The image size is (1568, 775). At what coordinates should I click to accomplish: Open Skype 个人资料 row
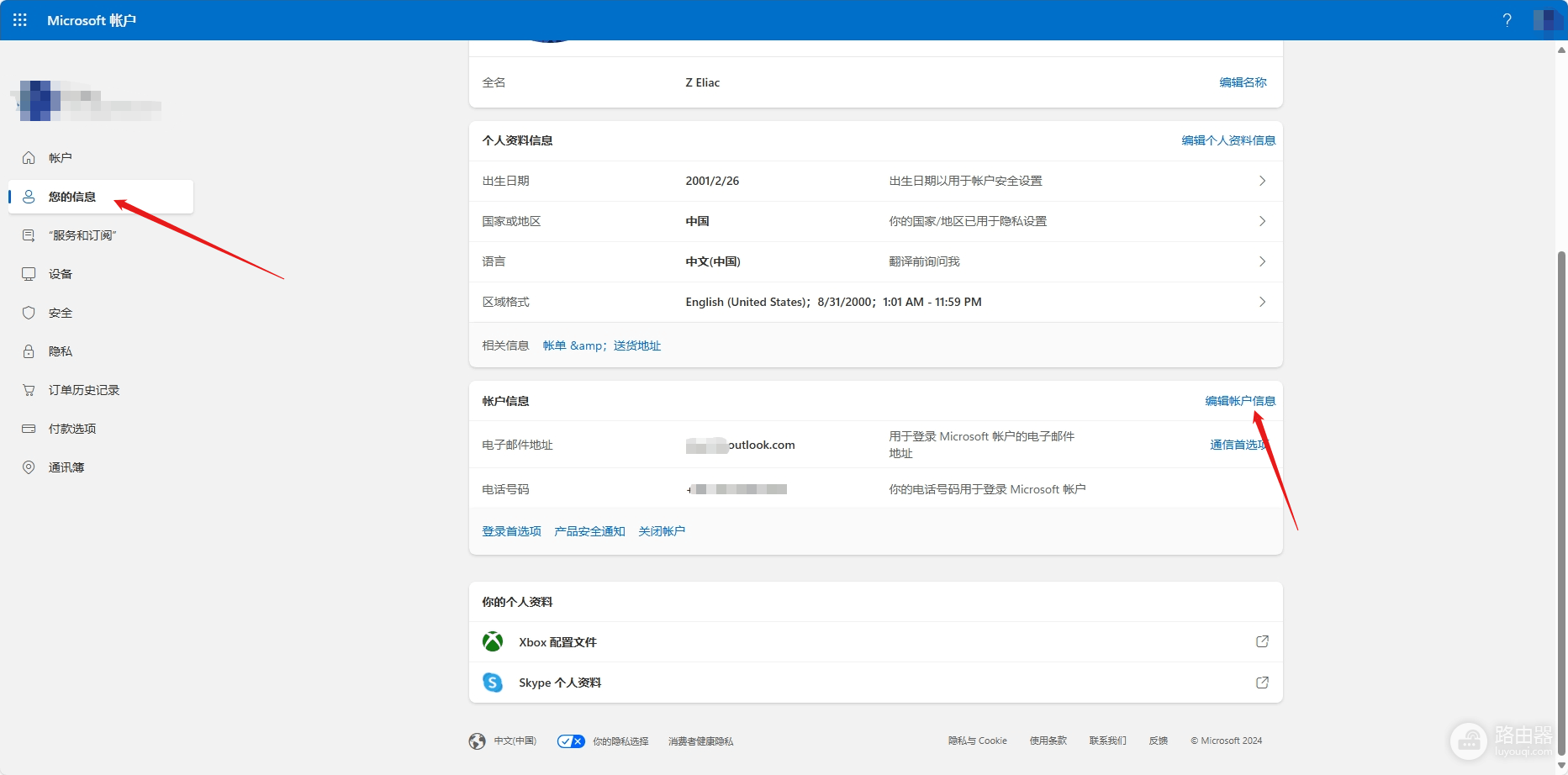point(876,683)
